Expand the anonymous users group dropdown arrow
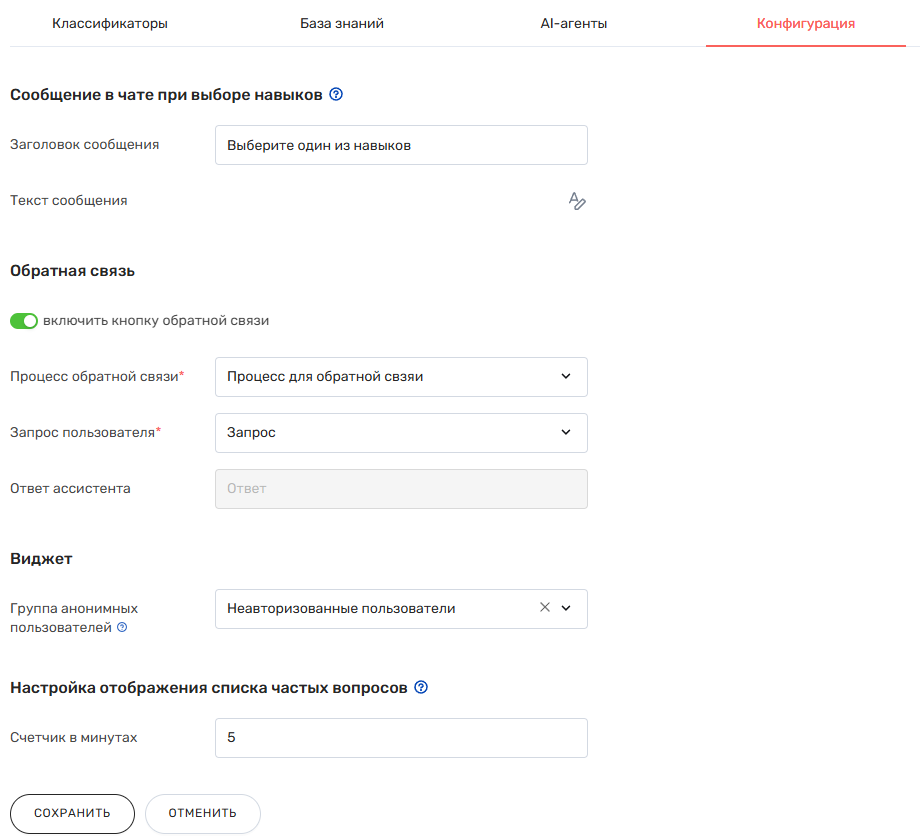This screenshot has height=839, width=920. (566, 608)
